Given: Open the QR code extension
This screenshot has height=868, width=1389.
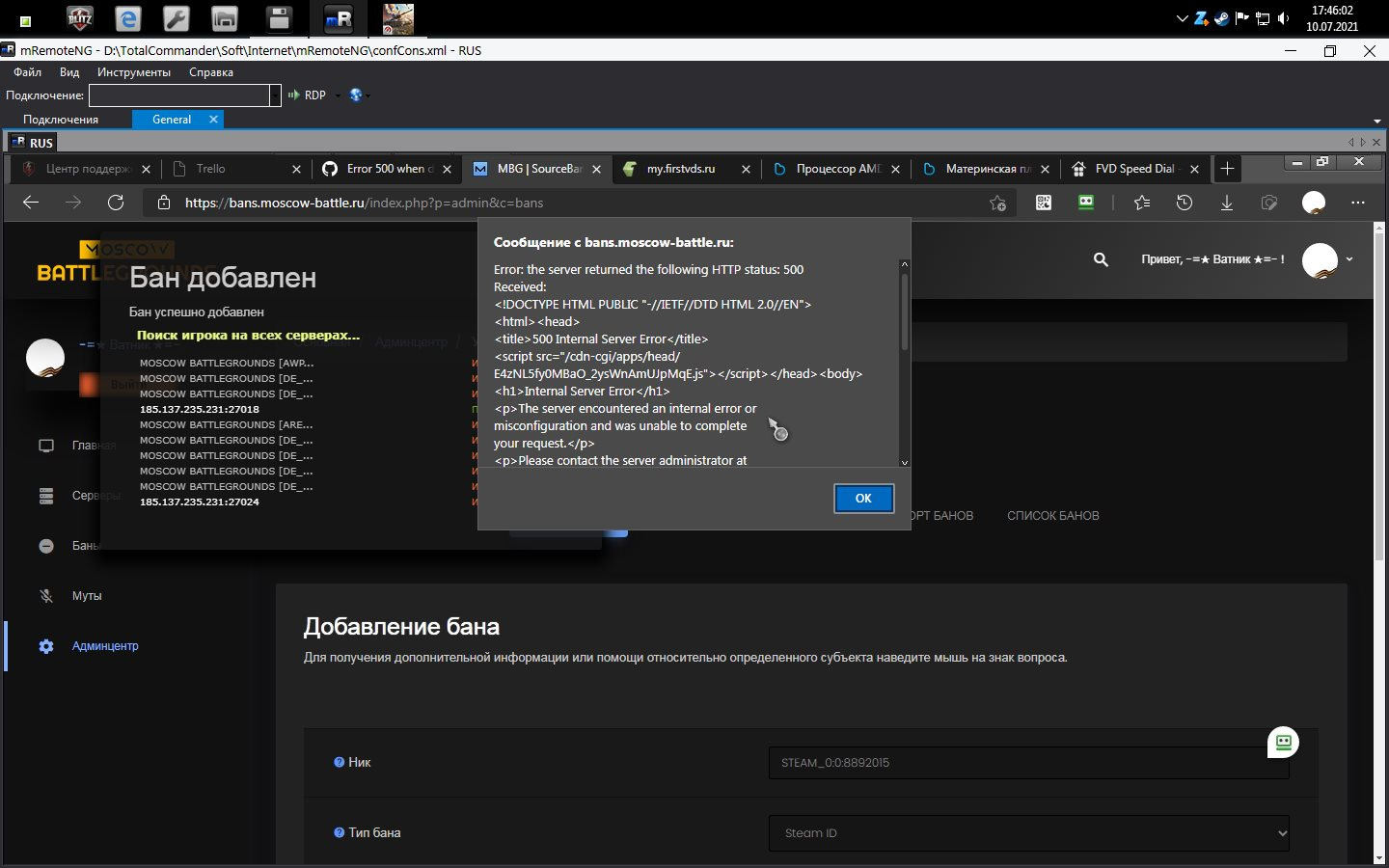Looking at the screenshot, I should 1044,203.
